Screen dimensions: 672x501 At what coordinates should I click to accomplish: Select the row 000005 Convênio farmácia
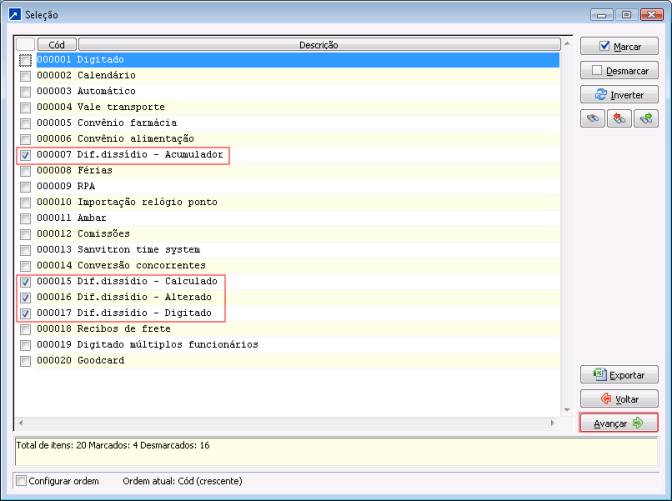[x=298, y=123]
